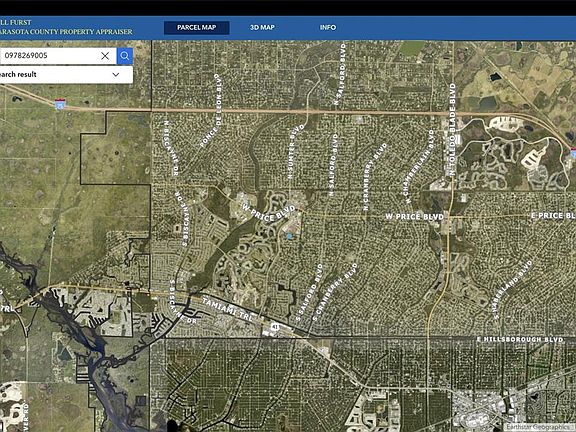Click the magnifier search button

(x=125, y=56)
